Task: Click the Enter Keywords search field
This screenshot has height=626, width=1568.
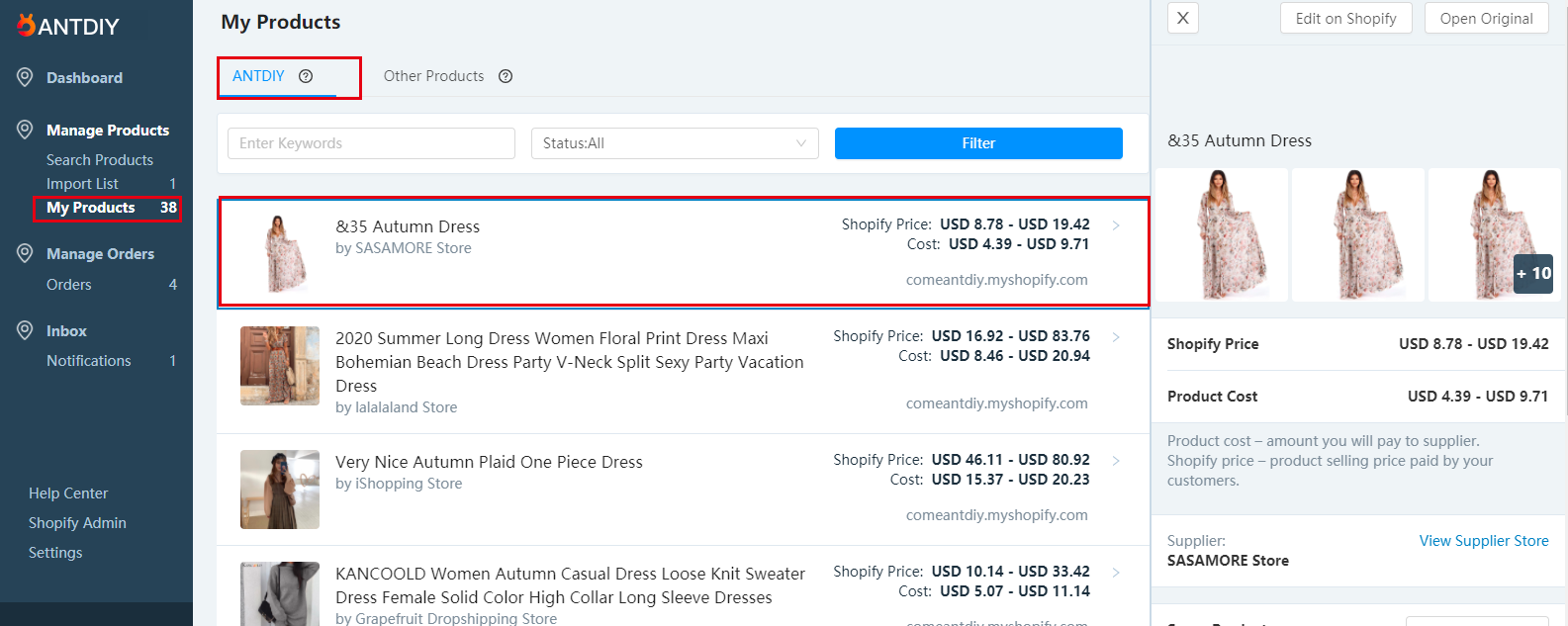Action: pyautogui.click(x=371, y=143)
